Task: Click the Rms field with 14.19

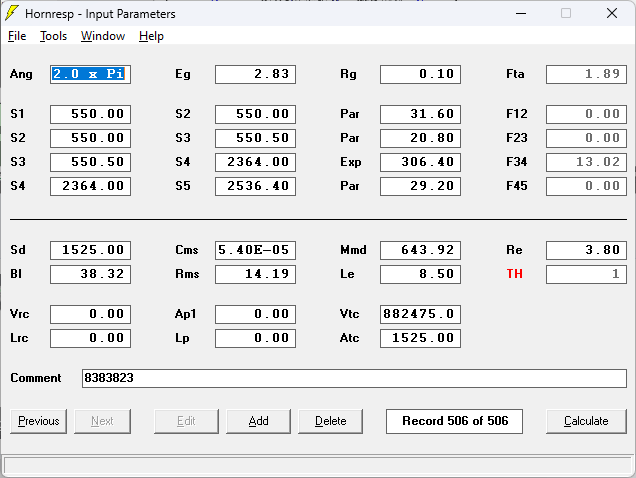Action: [x=256, y=274]
